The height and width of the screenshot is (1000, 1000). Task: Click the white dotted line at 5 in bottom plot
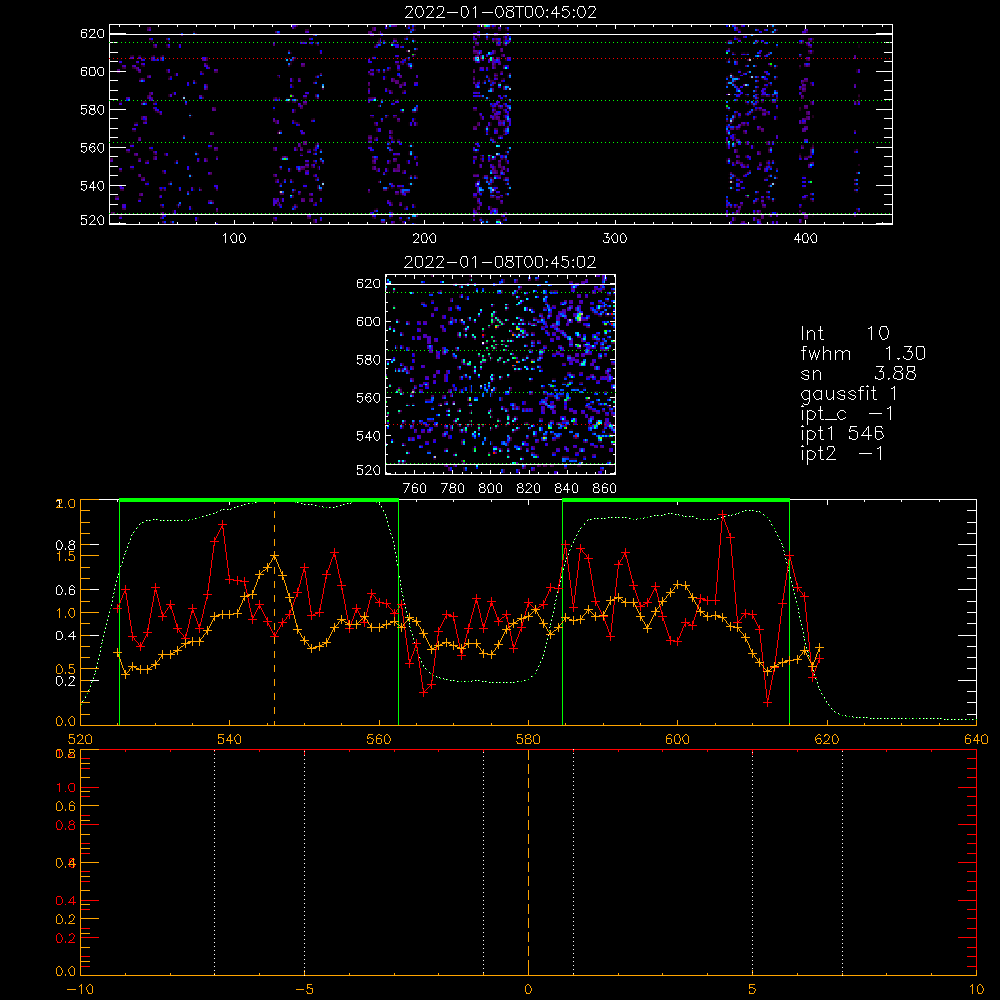click(x=753, y=861)
